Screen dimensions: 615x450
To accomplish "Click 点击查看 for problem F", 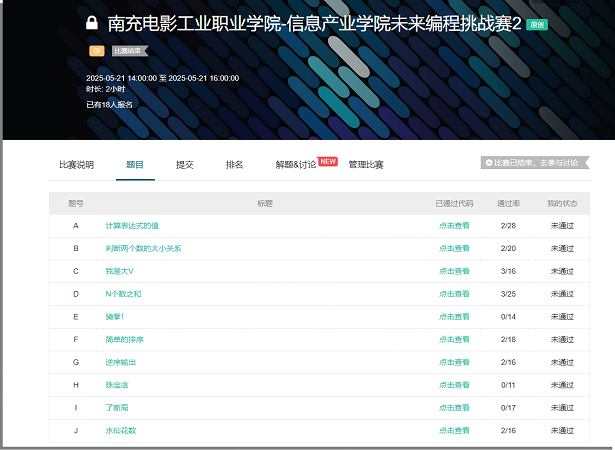I will (x=454, y=339).
